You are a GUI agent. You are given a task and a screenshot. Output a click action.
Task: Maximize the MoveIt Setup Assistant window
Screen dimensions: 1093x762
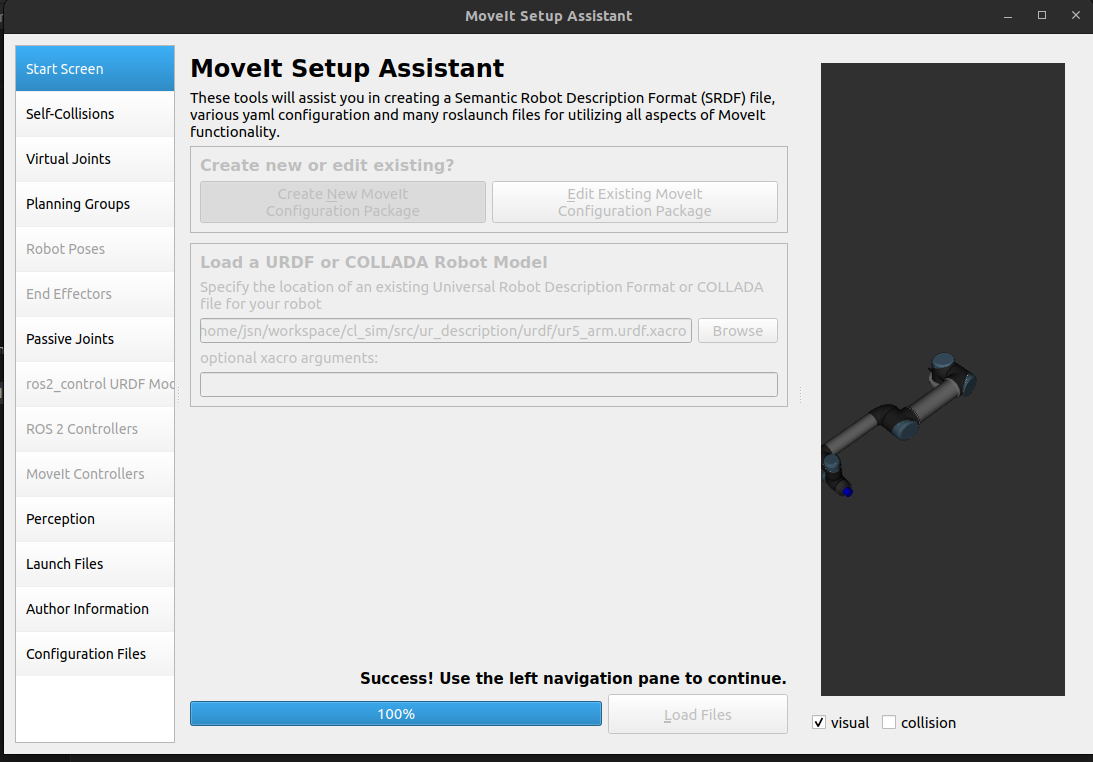tap(1042, 15)
